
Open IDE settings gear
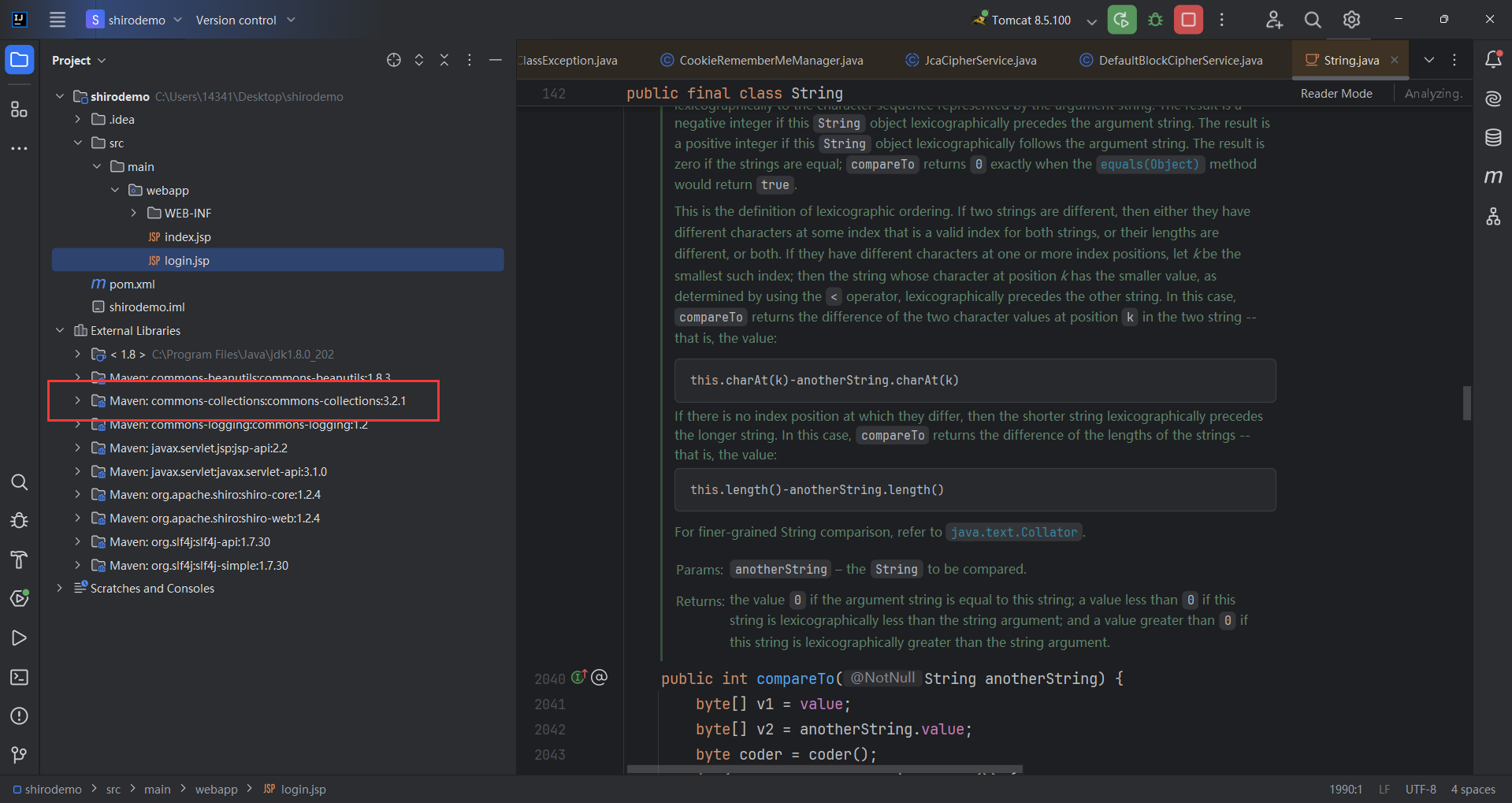coord(1352,20)
